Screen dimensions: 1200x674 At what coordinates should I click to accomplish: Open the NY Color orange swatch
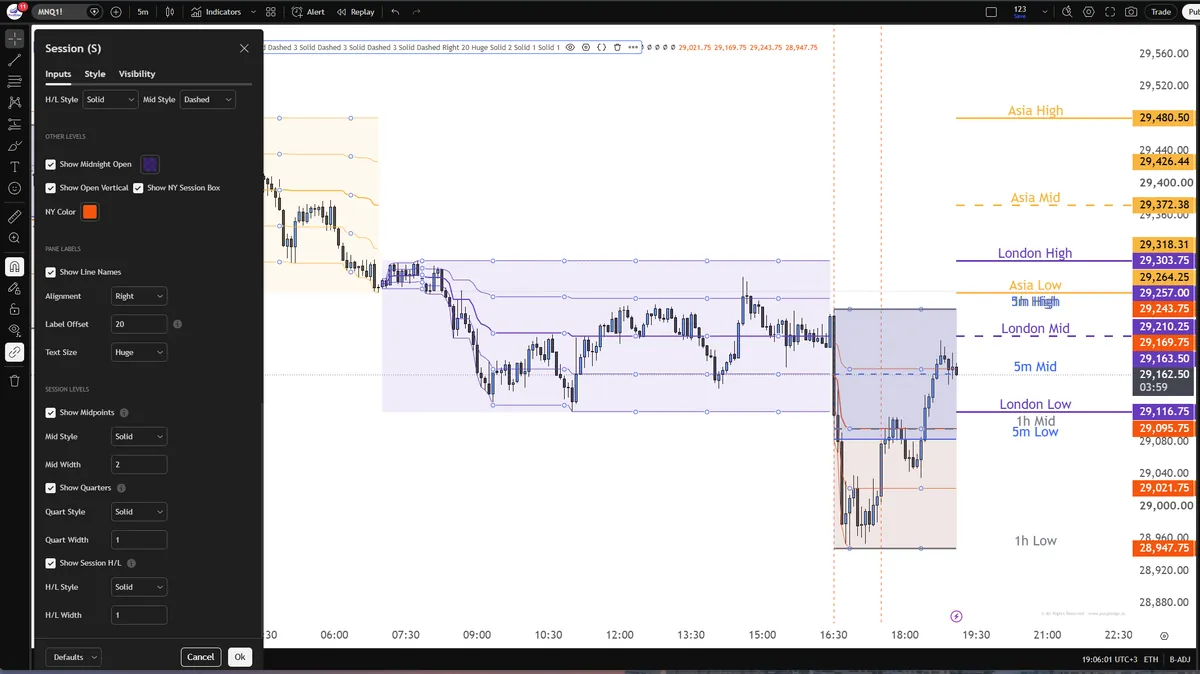[x=90, y=212]
